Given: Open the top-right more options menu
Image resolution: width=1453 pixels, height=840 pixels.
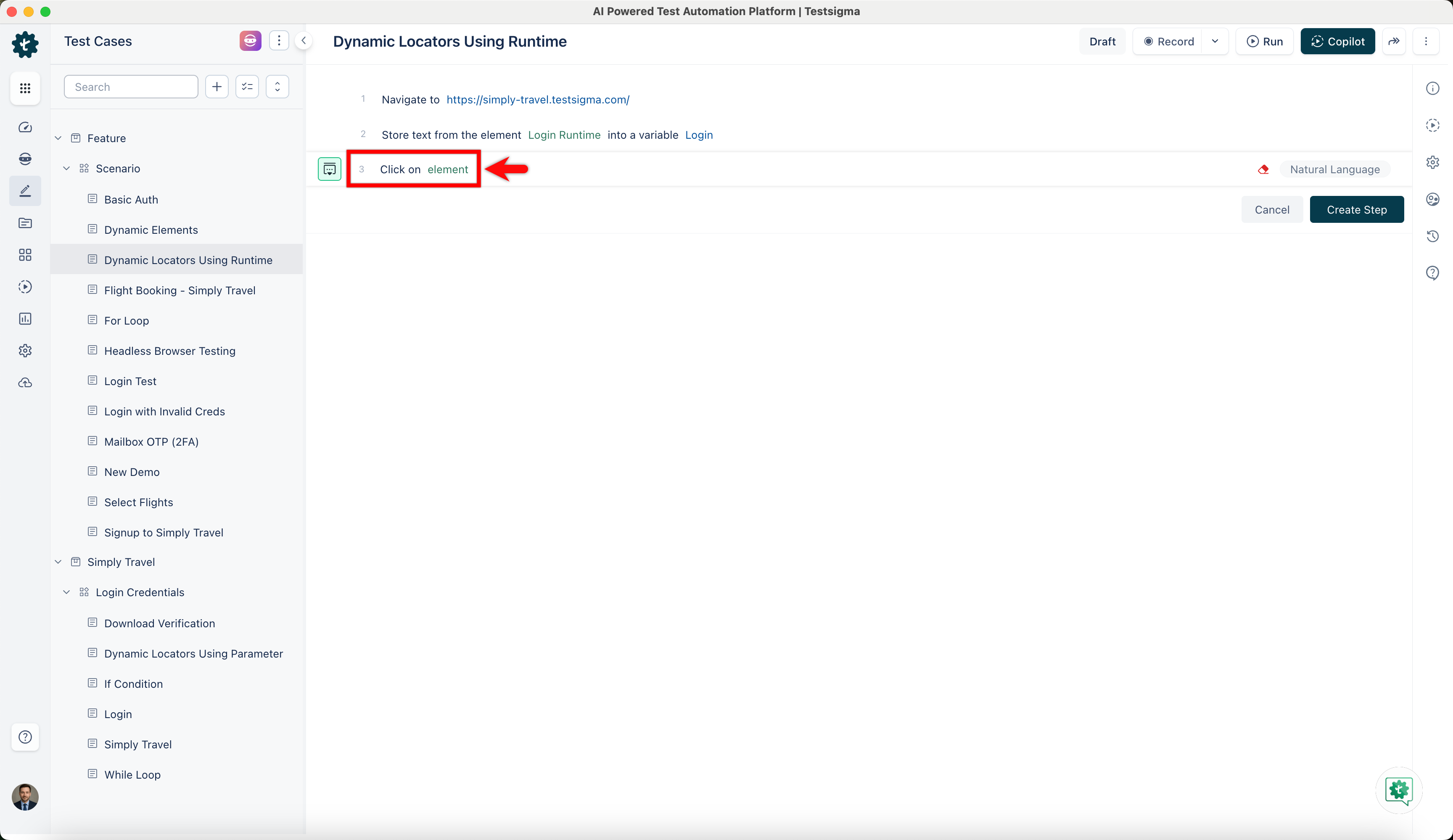Looking at the screenshot, I should (1426, 41).
